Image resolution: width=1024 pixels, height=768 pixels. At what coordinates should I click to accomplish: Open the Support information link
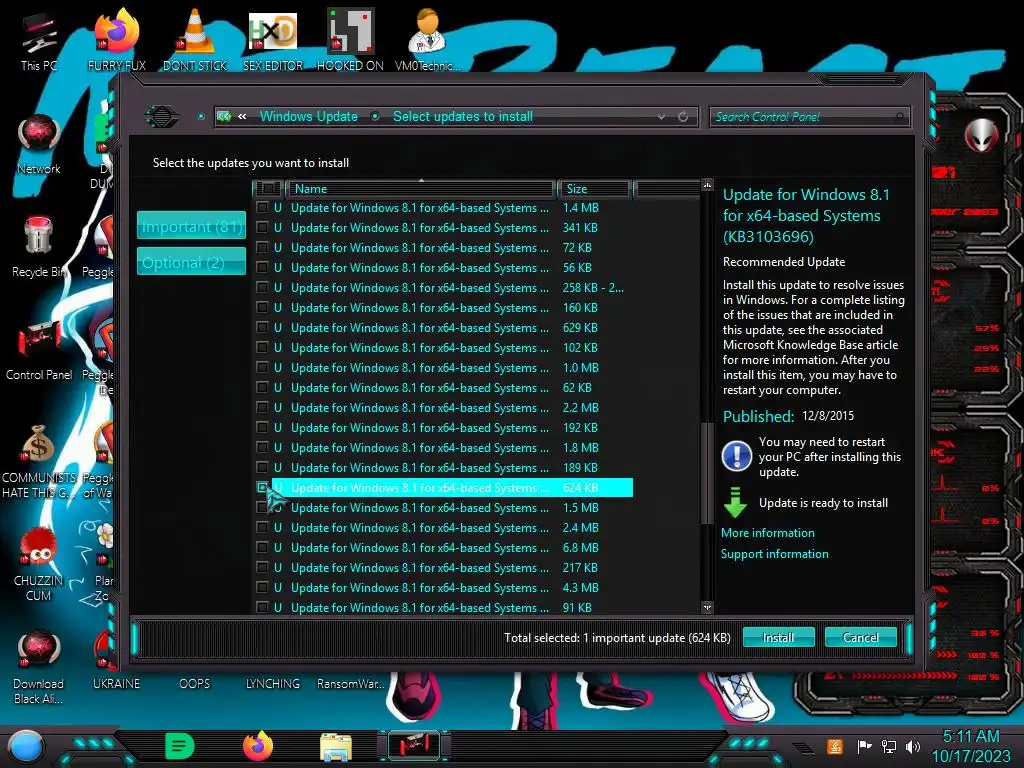(x=775, y=554)
